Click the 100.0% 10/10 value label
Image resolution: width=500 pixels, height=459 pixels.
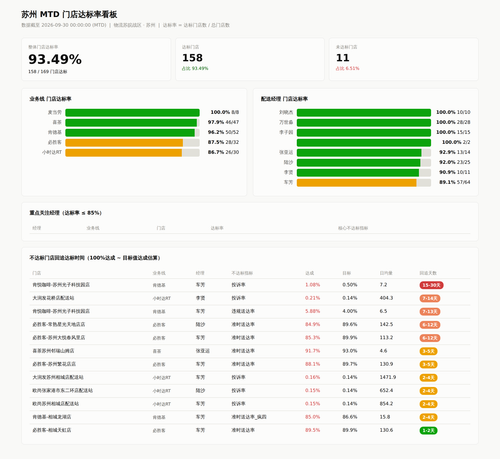(x=453, y=112)
